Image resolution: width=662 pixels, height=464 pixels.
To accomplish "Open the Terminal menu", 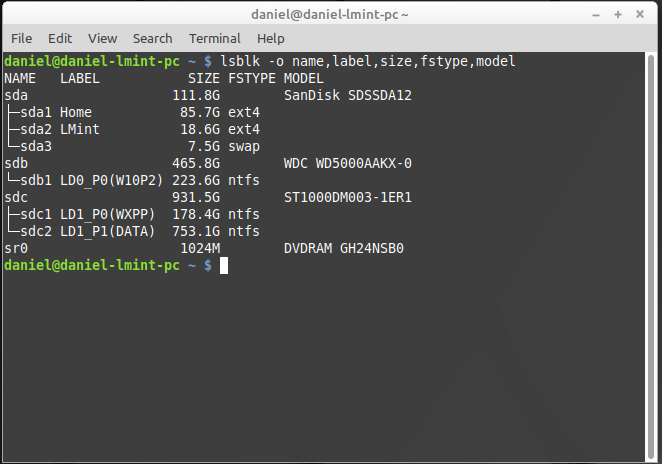I will click(x=214, y=38).
